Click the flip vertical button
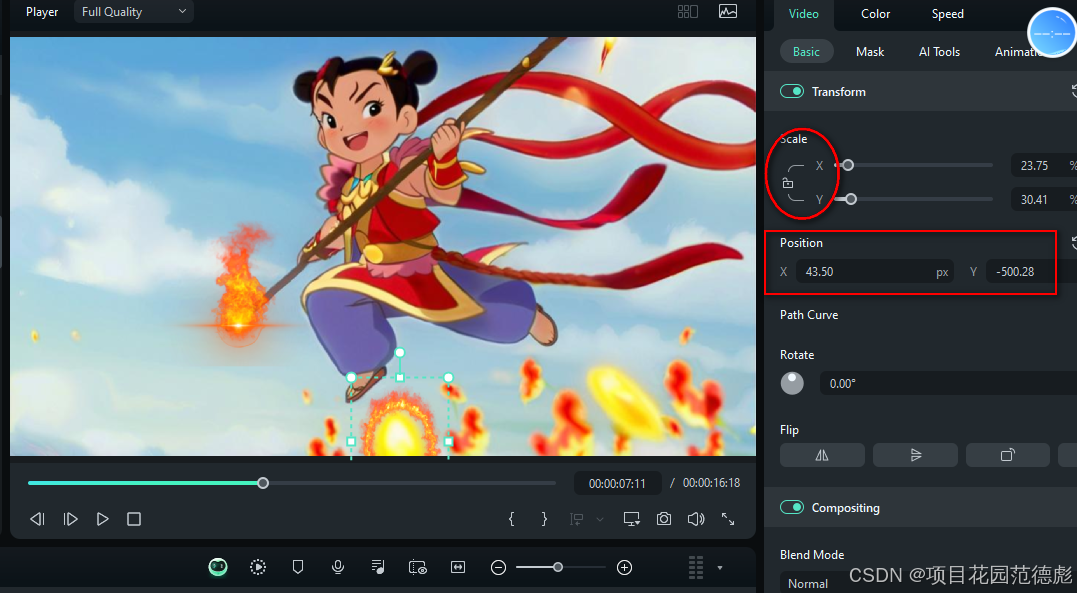1077x593 pixels. (915, 455)
